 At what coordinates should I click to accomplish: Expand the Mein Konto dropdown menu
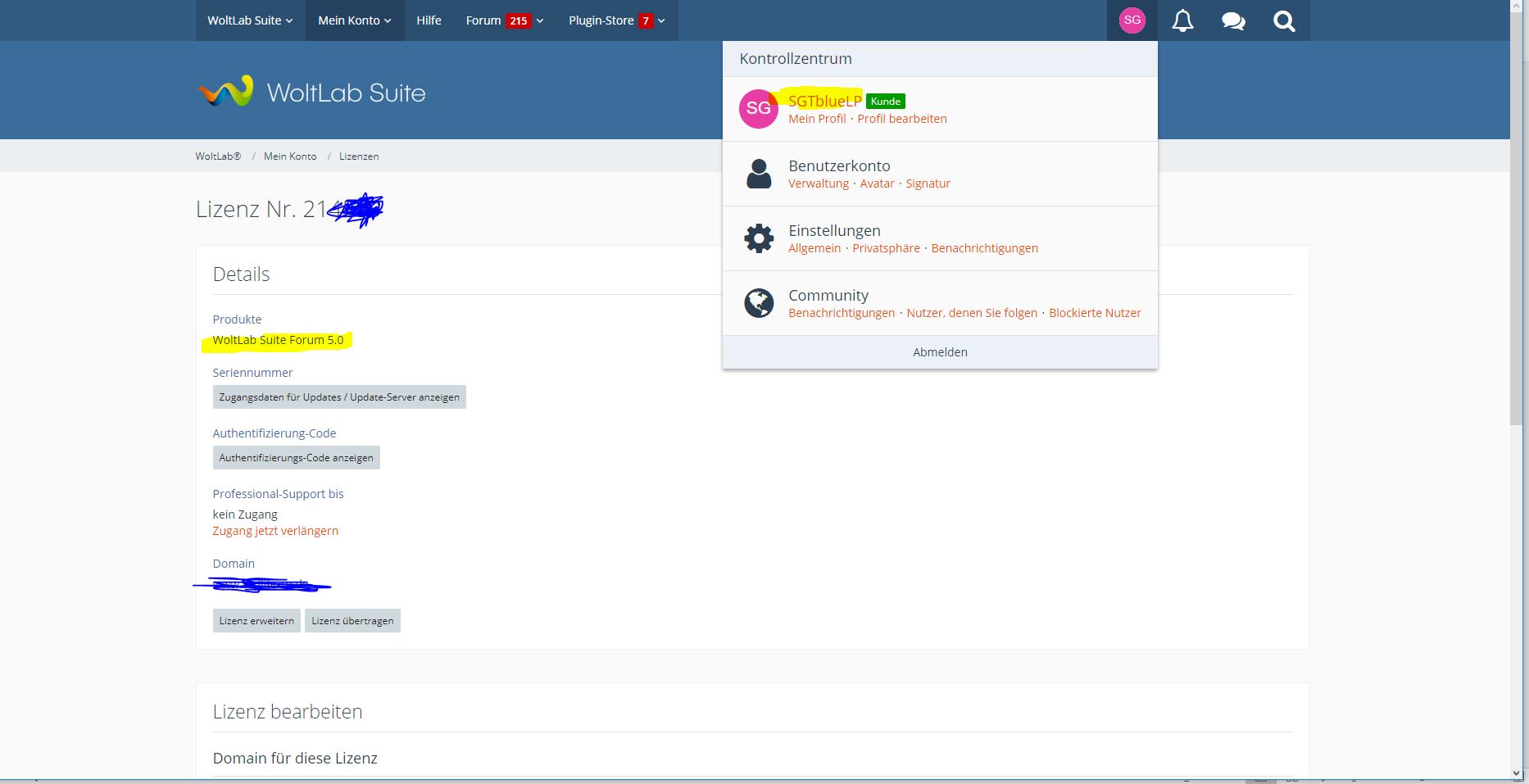[x=355, y=20]
